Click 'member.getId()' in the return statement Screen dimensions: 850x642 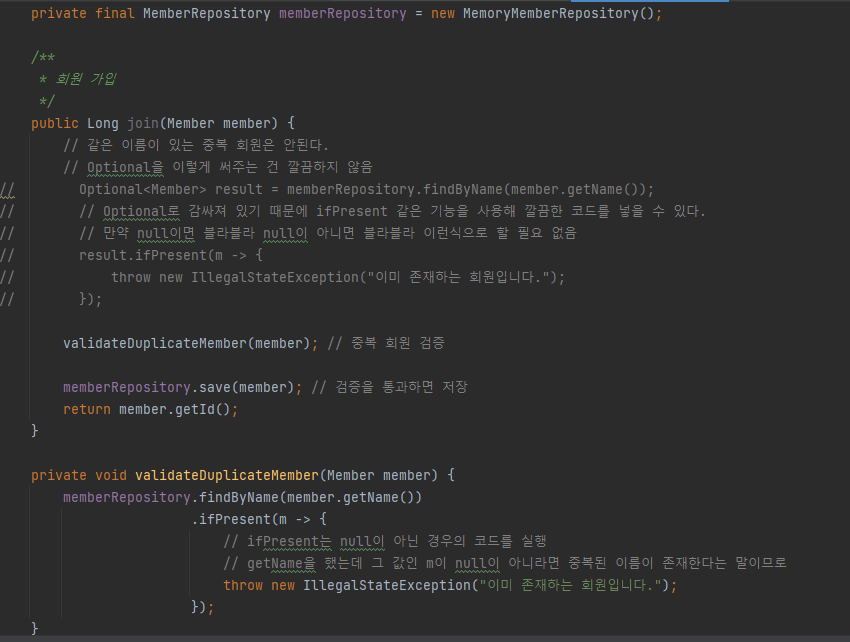175,409
